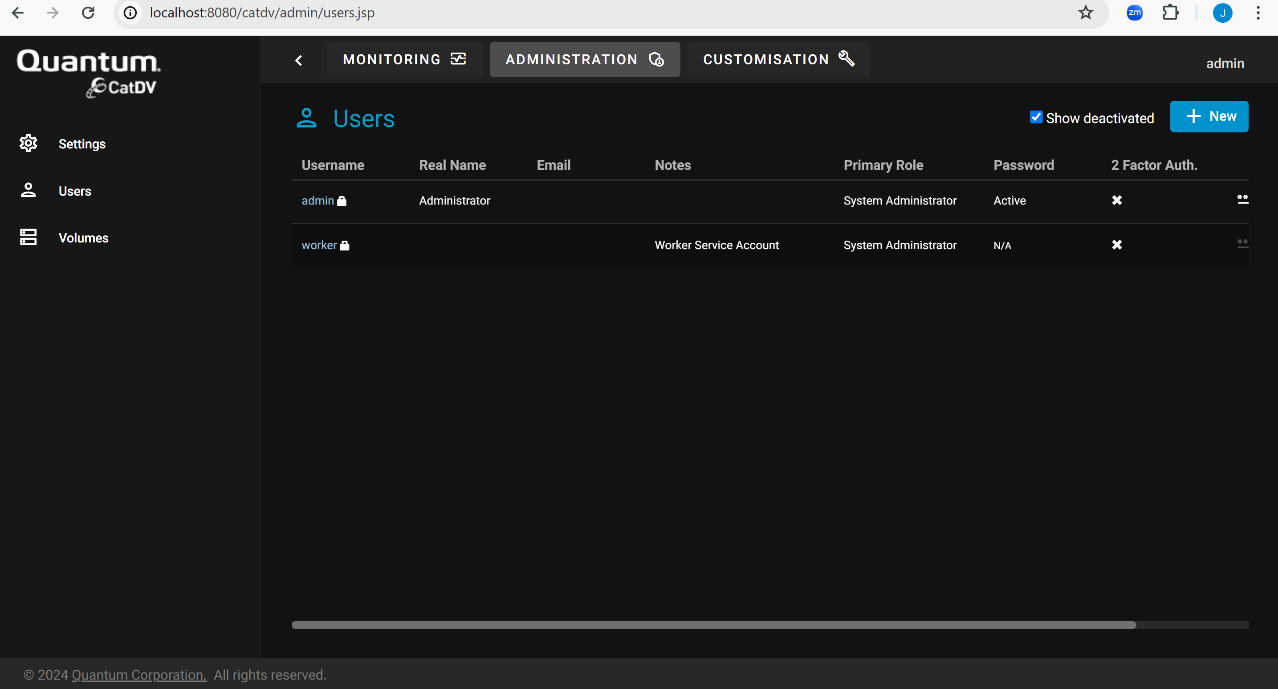Switch to the Monitoring tab
The height and width of the screenshot is (689, 1278).
404,59
